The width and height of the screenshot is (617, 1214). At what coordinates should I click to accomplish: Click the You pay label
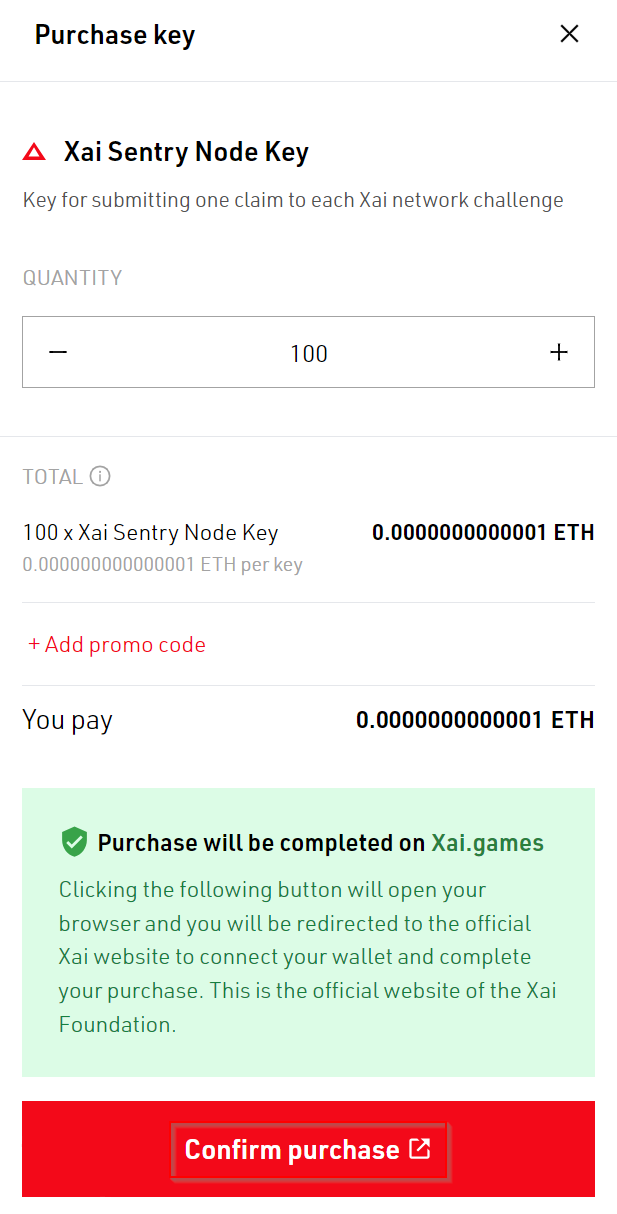[67, 720]
